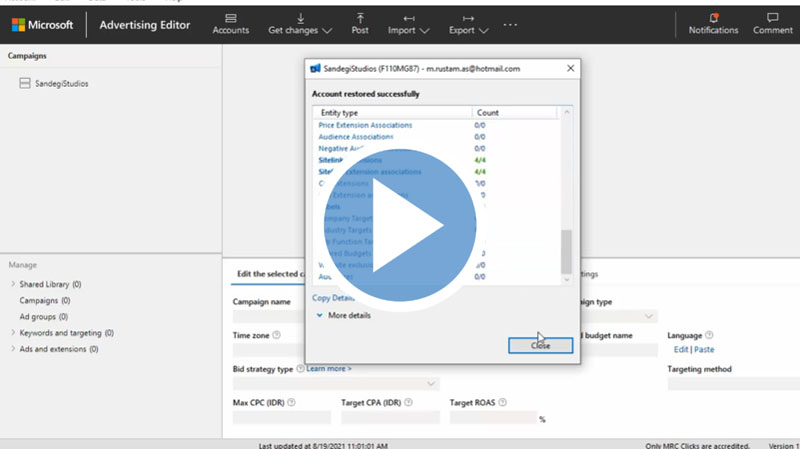Click the Max CPC (IDR) input field
Viewport: 800px width, 449px height.
pos(282,418)
